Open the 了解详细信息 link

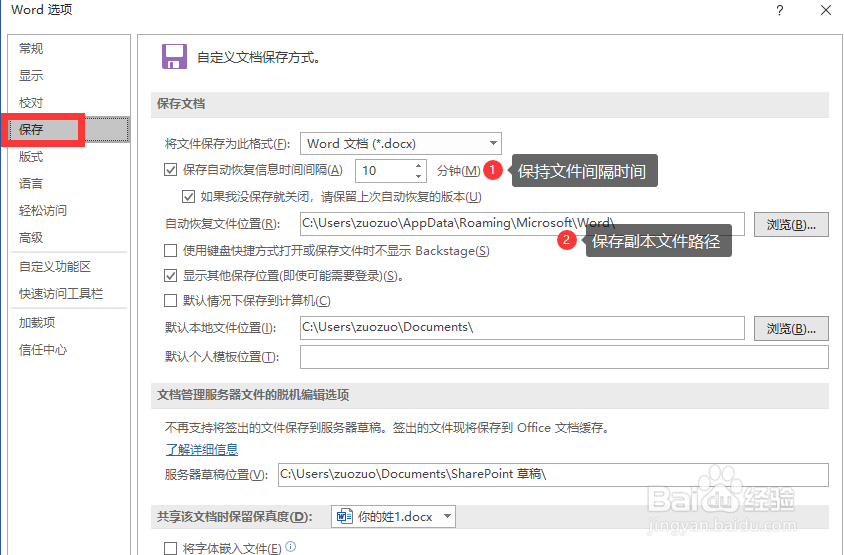pos(202,449)
